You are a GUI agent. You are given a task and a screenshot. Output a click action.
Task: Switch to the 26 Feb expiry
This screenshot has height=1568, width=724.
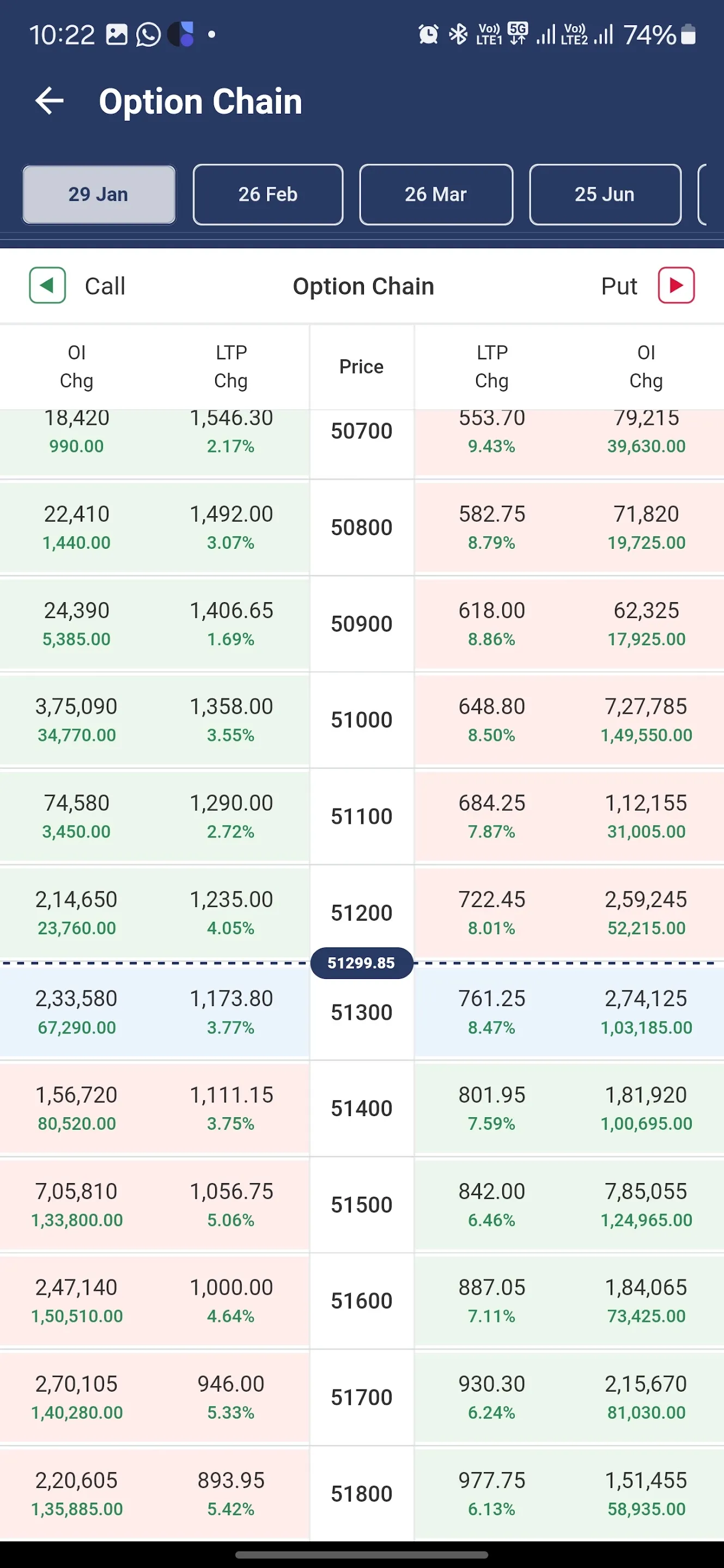click(268, 195)
